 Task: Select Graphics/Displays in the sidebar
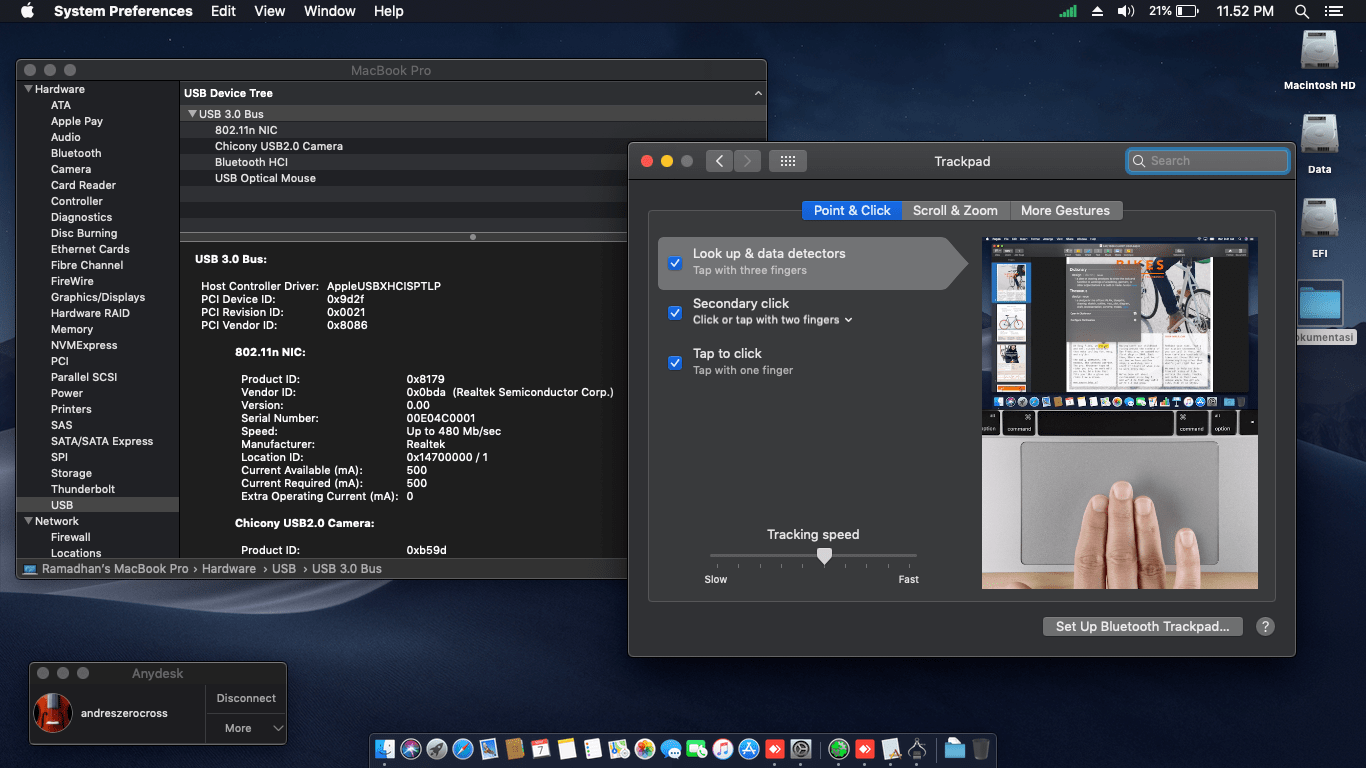[98, 297]
